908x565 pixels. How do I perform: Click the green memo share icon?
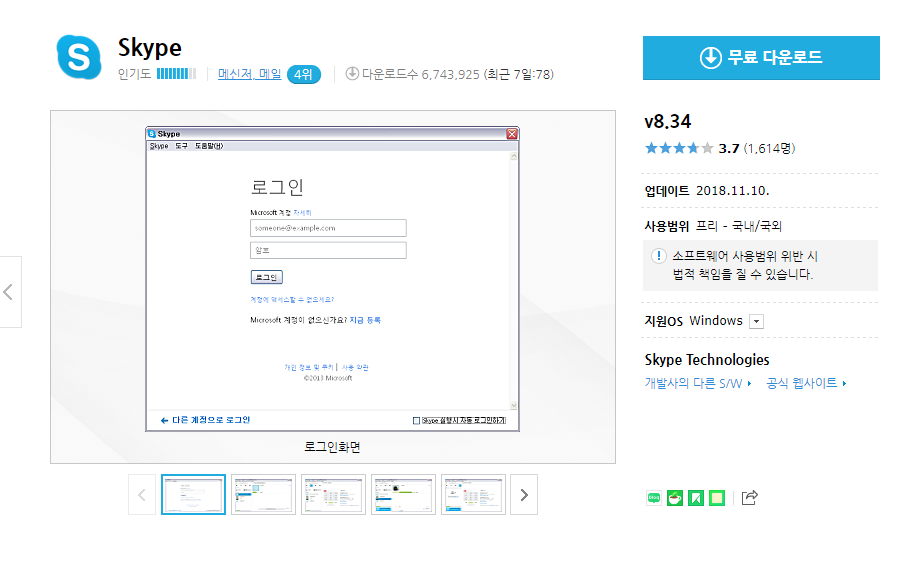click(717, 498)
